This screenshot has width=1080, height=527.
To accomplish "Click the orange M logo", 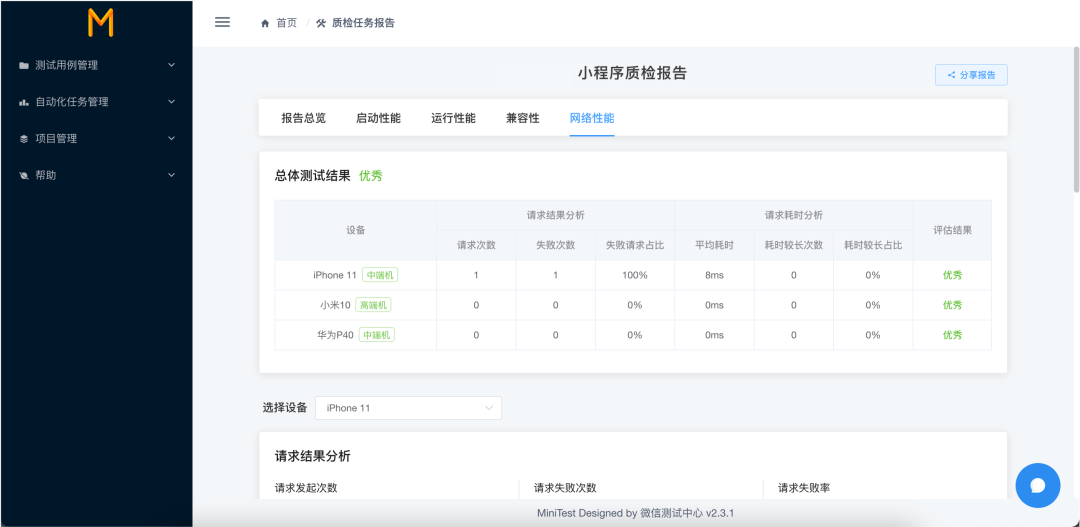I will click(101, 23).
